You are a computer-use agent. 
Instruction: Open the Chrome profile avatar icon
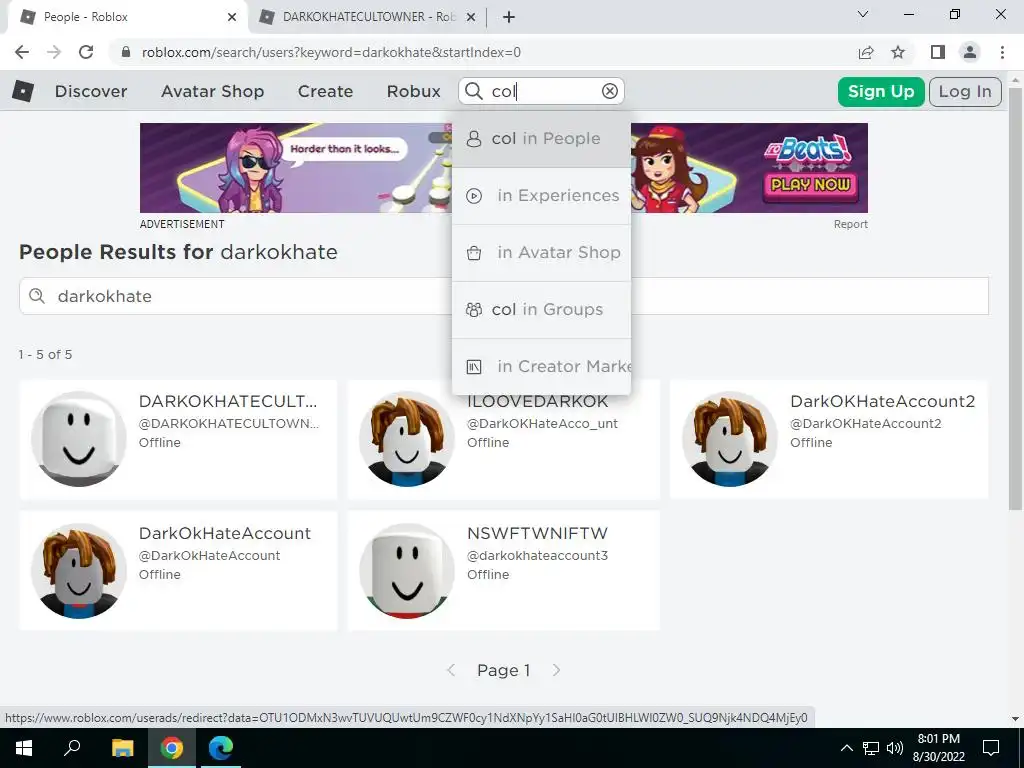(970, 52)
